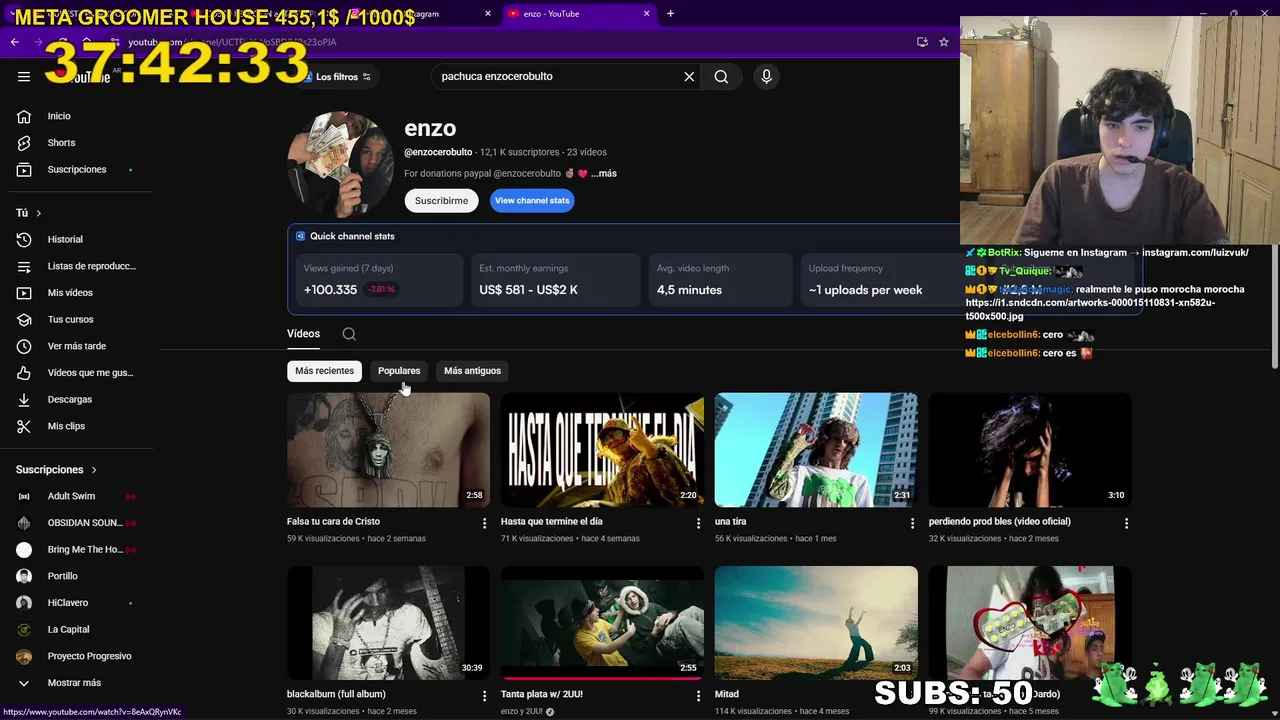The width and height of the screenshot is (1280, 720).
Task: Open options menu for perdiendo prod bles
Action: point(1126,523)
